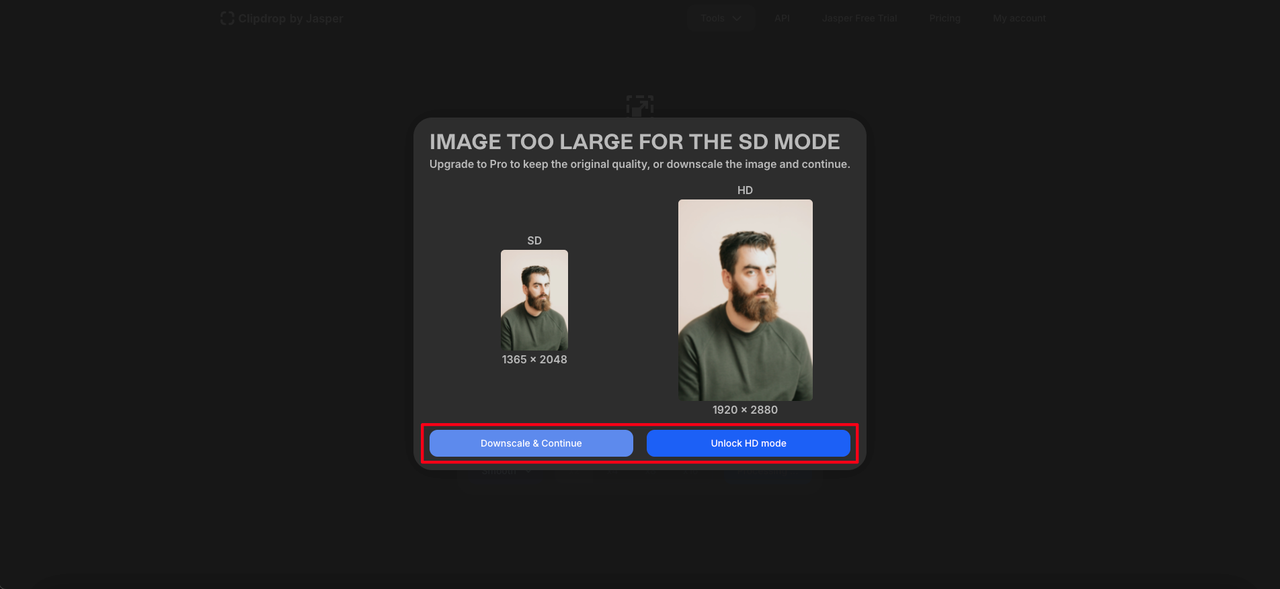Choose Unlock HD mode
Image resolution: width=1280 pixels, height=589 pixels.
tap(748, 443)
